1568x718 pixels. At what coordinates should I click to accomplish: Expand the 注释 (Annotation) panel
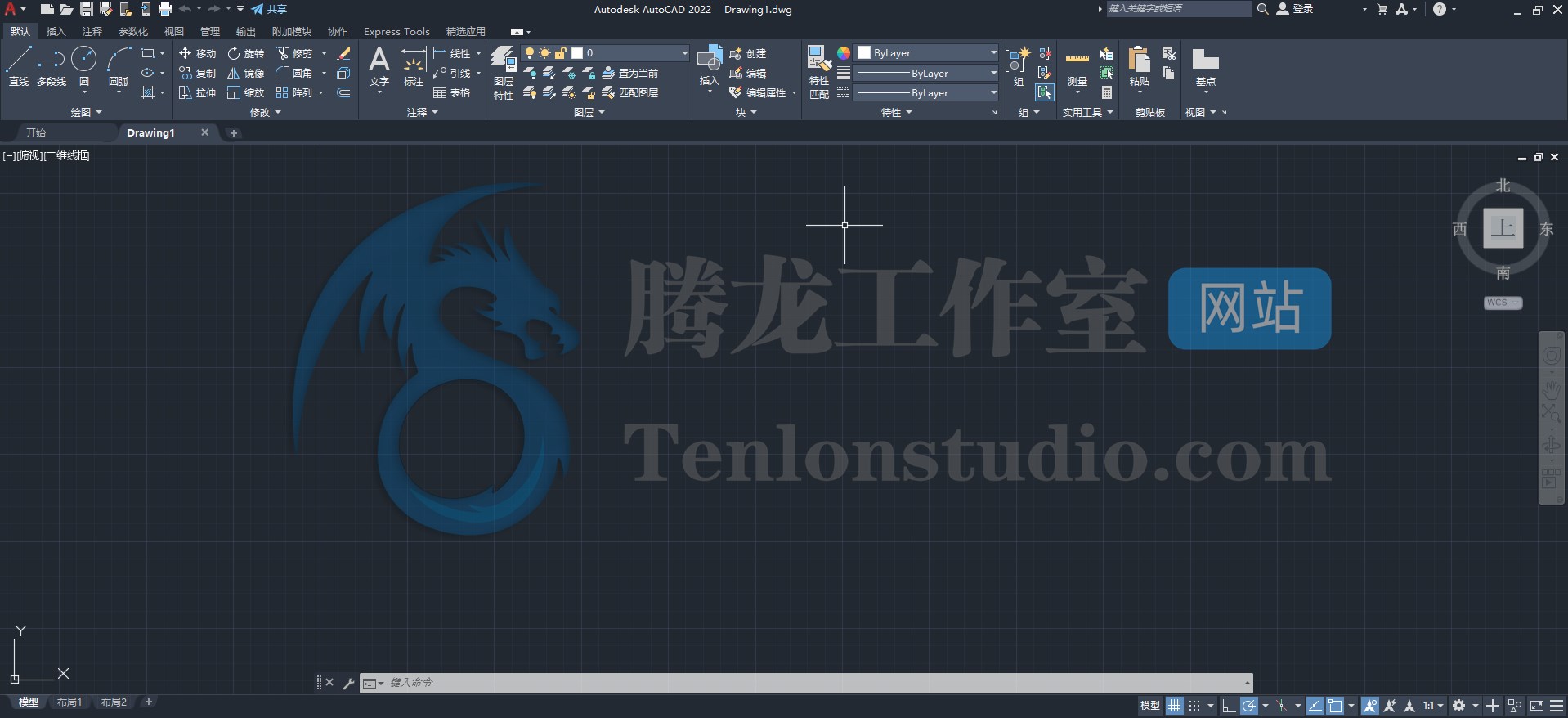click(x=423, y=112)
